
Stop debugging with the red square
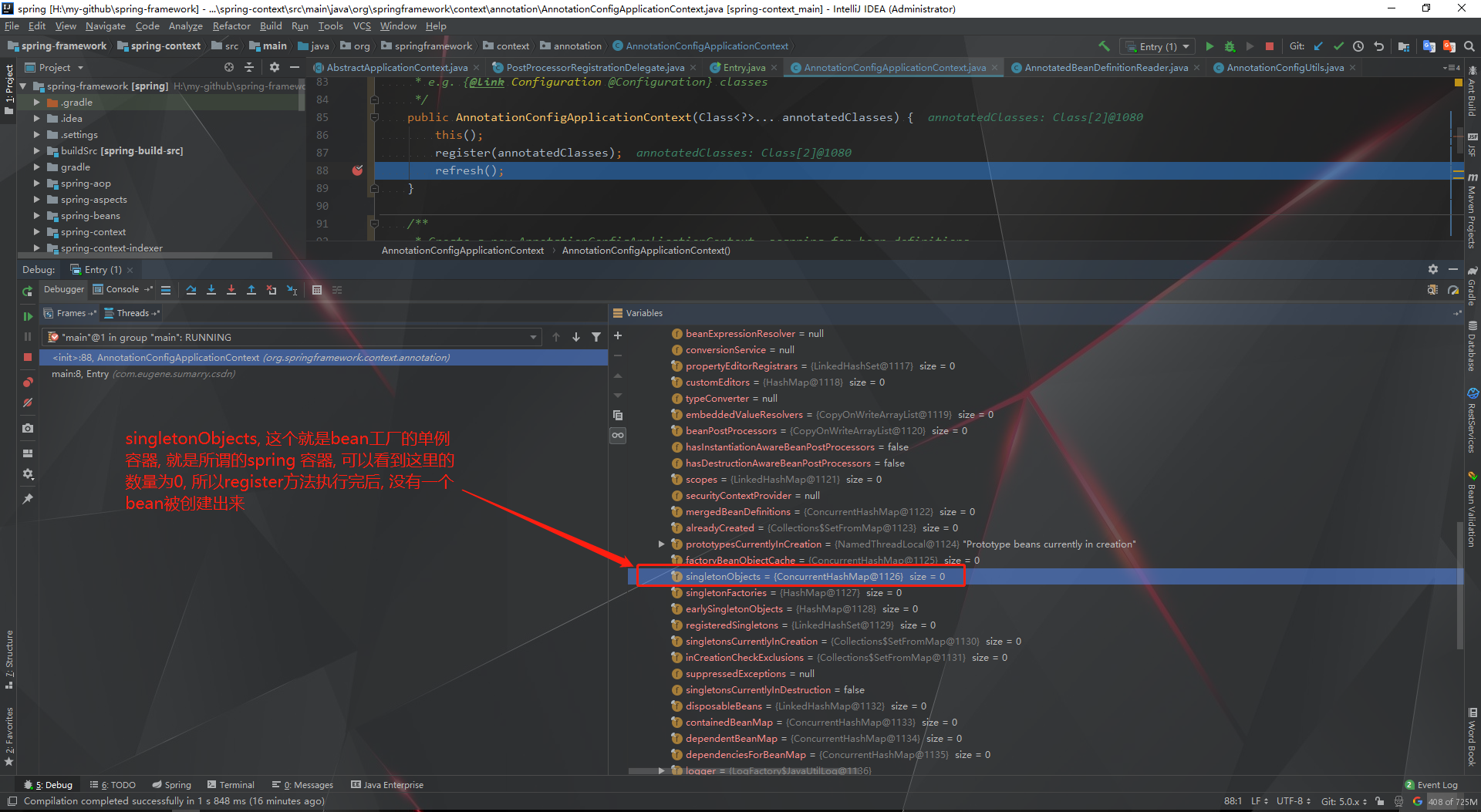tap(28, 357)
